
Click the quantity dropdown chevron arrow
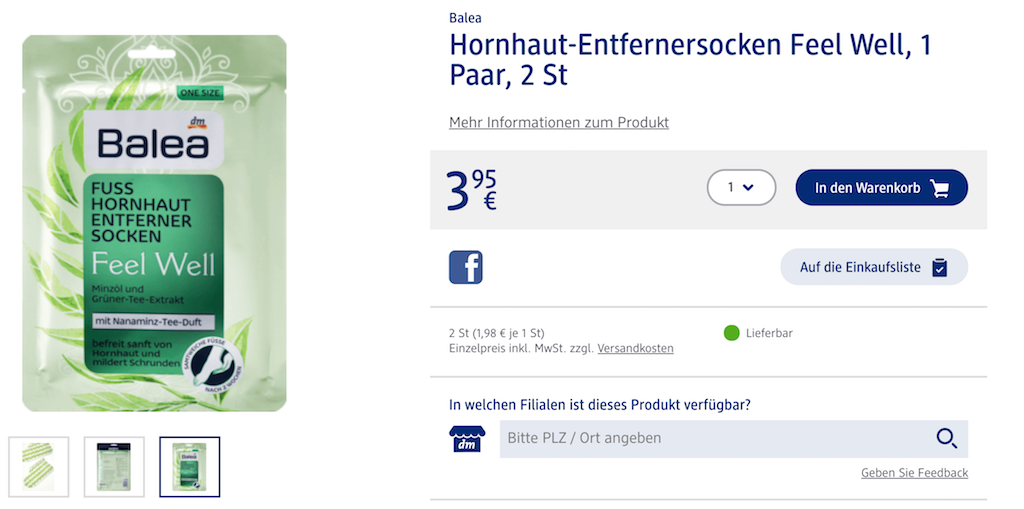pos(748,187)
